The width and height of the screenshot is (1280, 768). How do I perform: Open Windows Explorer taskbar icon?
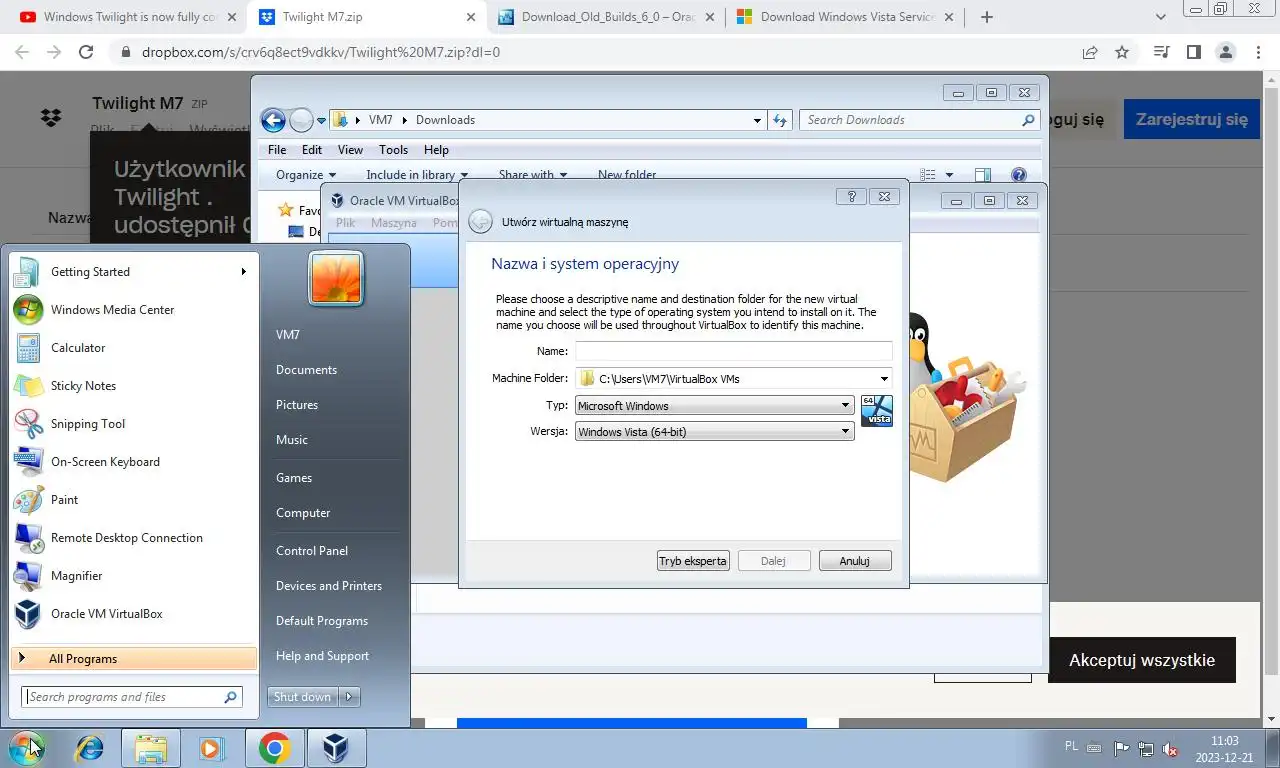click(x=151, y=747)
